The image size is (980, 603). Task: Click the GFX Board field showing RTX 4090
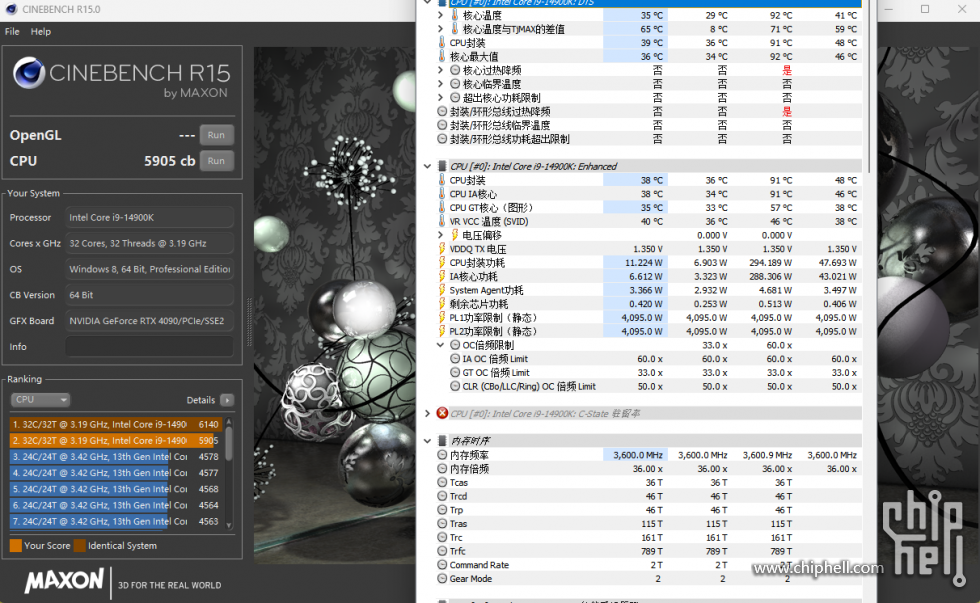pyautogui.click(x=149, y=321)
